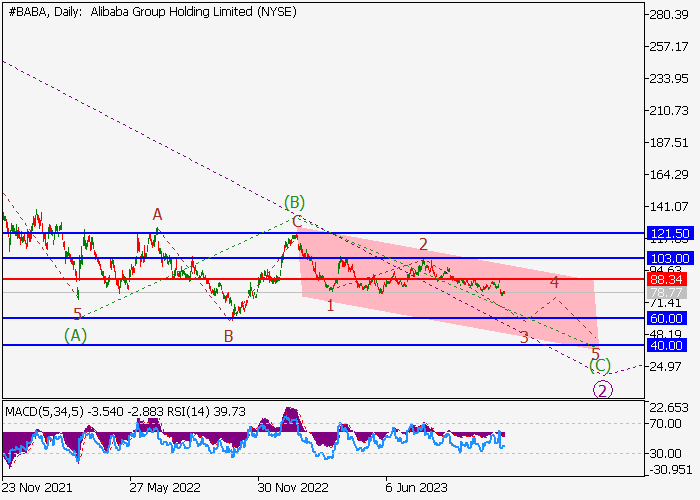Click the chart title '#BABA, Daily: Alibaba Group Holding Limited (NYSE)'
Viewport: 700px width, 500px height.
pos(153,12)
